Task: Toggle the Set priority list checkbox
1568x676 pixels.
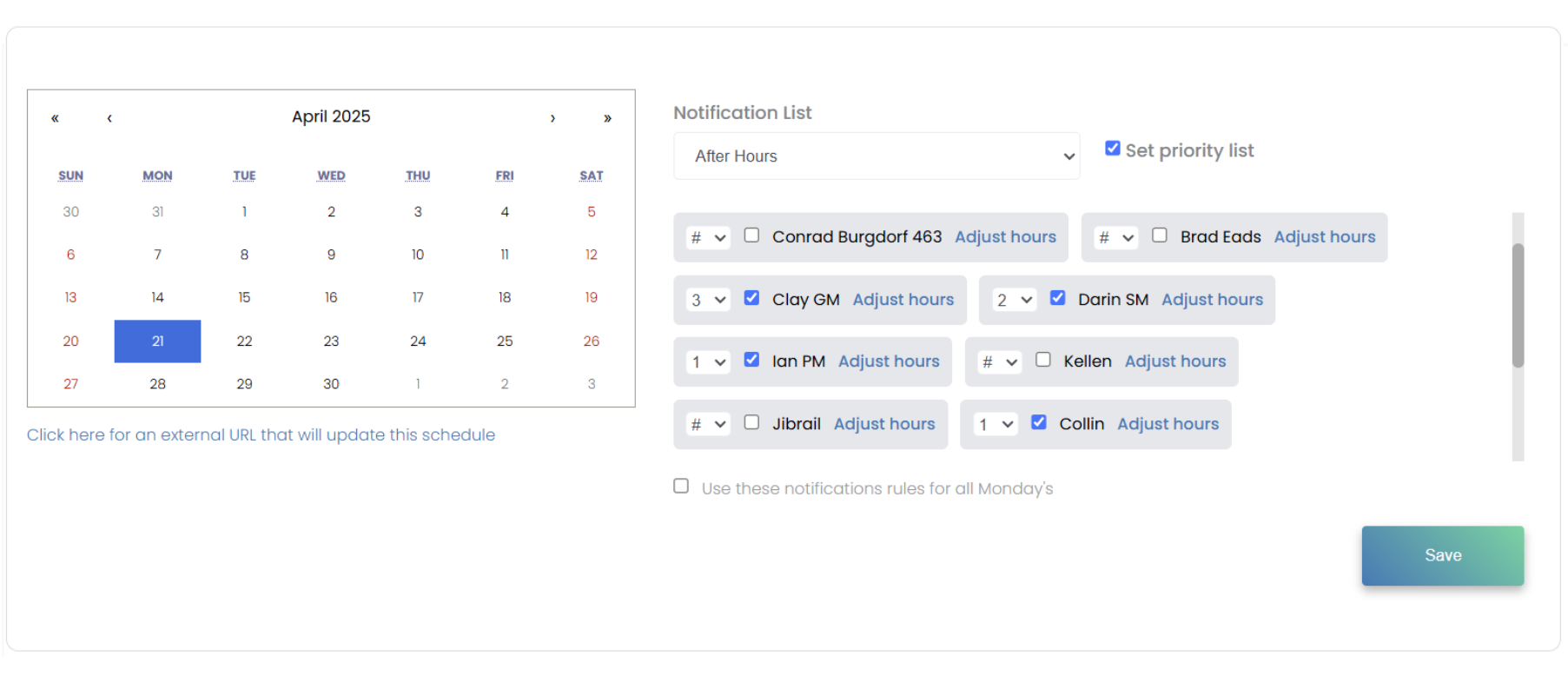Action: click(x=1112, y=149)
